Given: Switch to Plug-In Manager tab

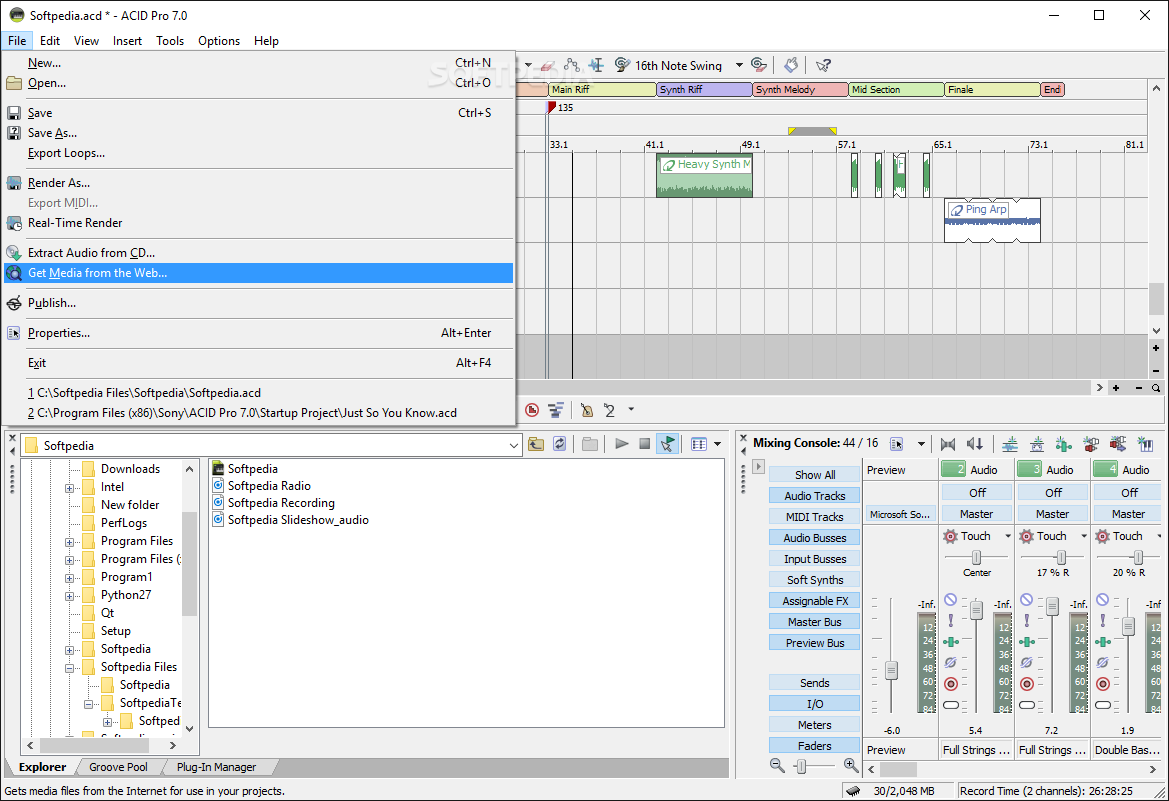Looking at the screenshot, I should (x=216, y=767).
